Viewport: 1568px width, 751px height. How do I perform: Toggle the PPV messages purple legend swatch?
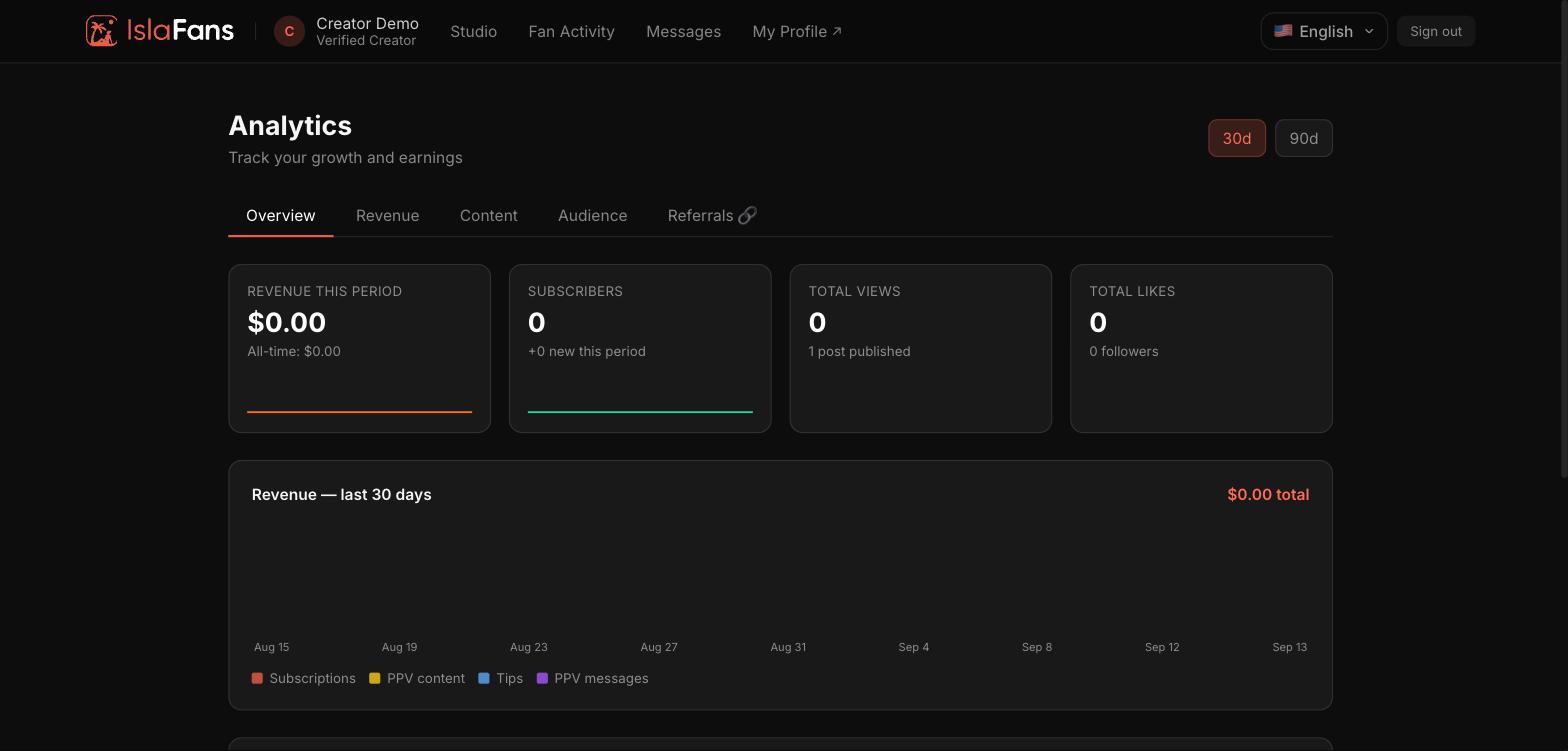pos(542,678)
